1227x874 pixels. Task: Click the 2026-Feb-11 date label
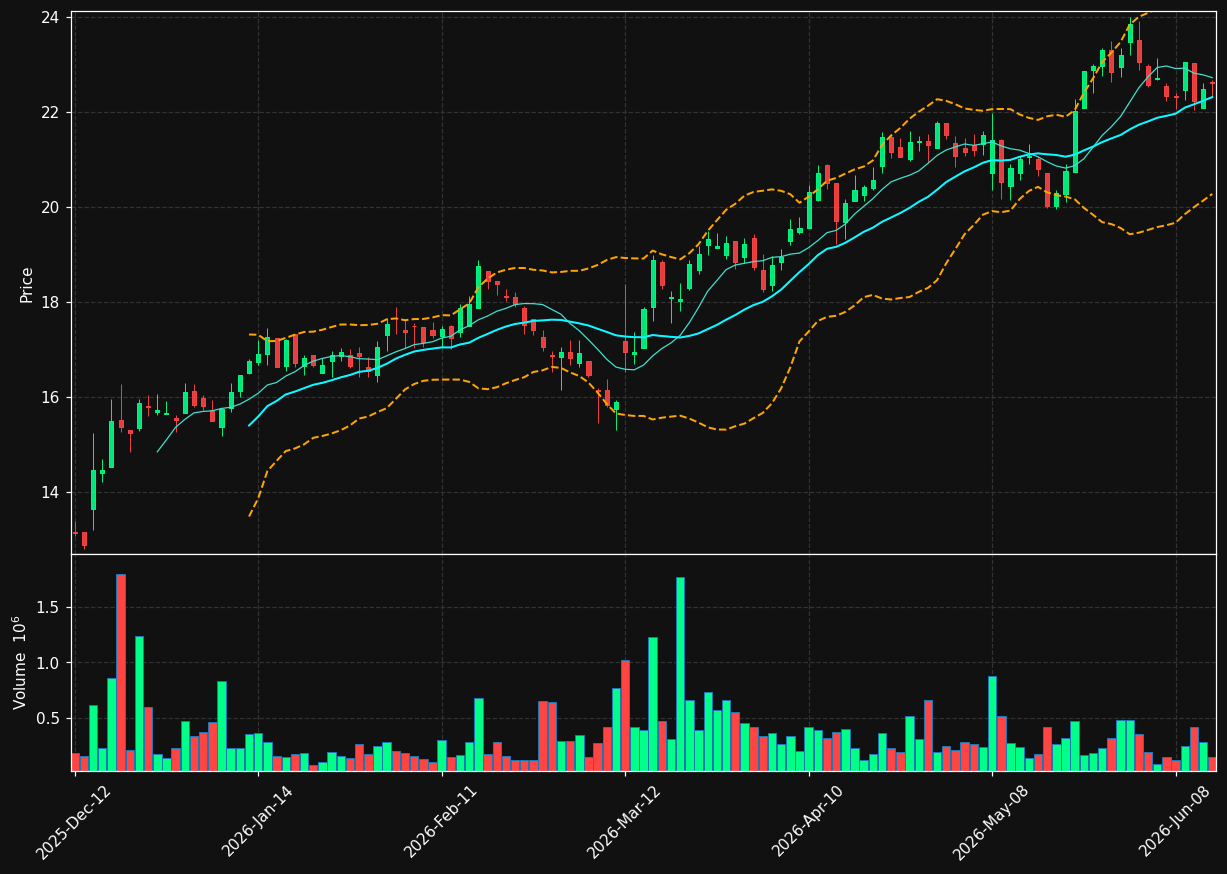(x=441, y=822)
